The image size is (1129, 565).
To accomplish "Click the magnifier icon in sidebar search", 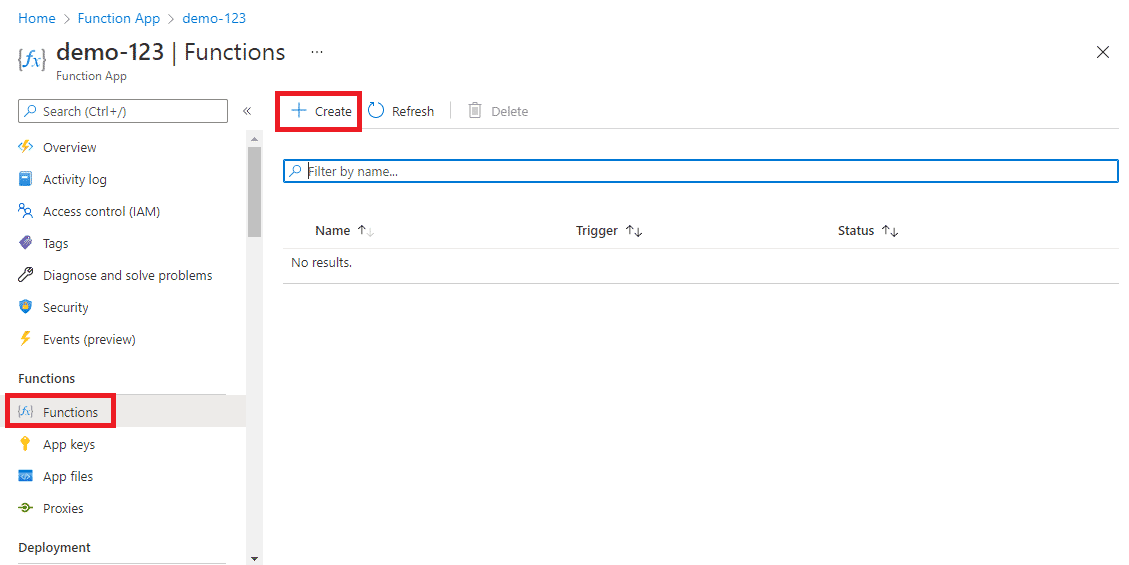I will (30, 111).
